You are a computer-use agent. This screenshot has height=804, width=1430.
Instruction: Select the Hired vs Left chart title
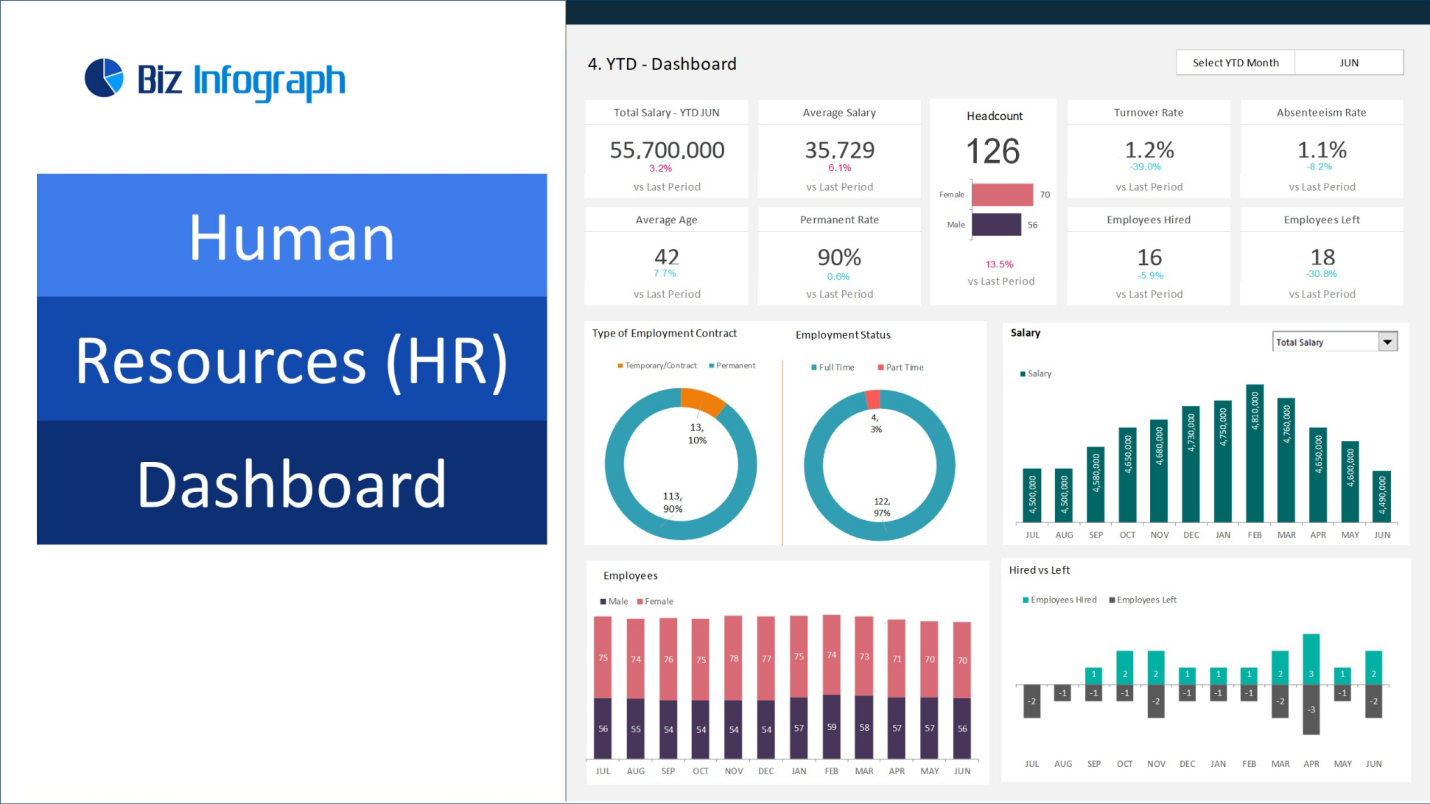click(1040, 570)
